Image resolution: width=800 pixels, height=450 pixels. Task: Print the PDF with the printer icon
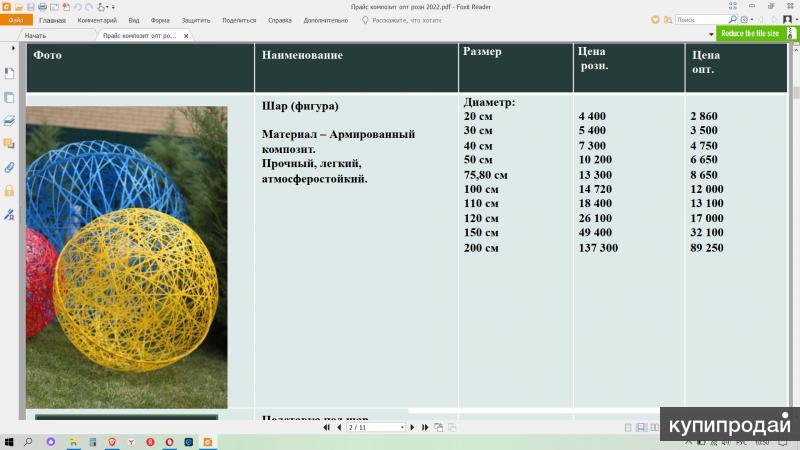pyautogui.click(x=42, y=7)
